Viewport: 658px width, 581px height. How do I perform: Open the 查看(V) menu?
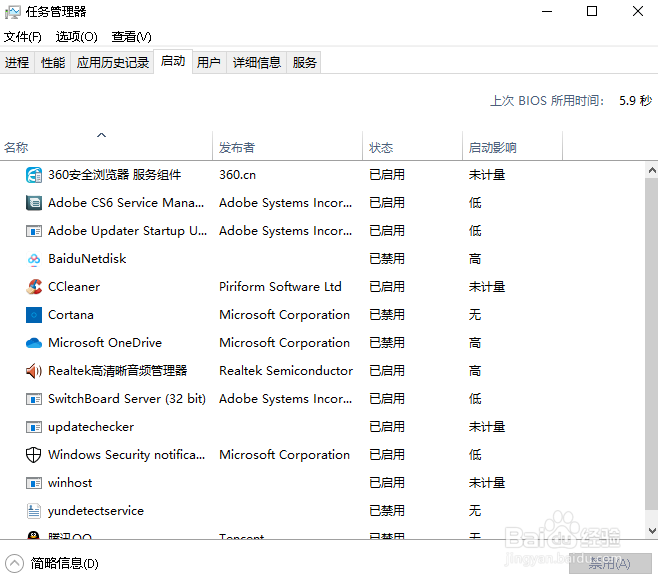click(131, 37)
